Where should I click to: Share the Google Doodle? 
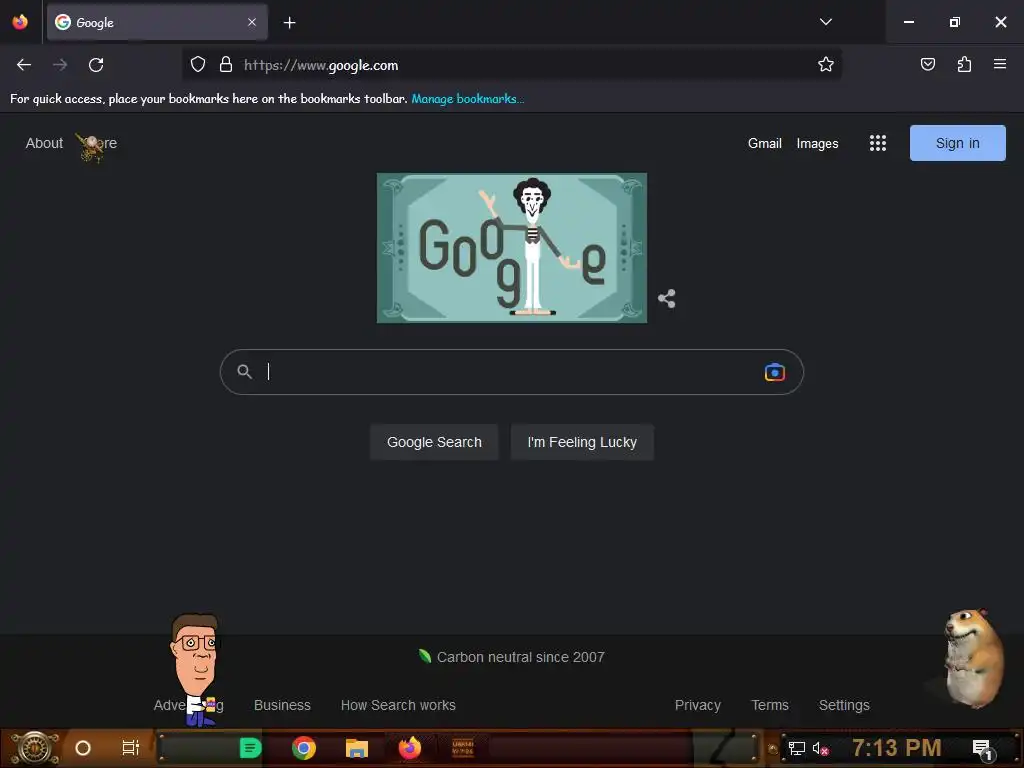click(667, 298)
